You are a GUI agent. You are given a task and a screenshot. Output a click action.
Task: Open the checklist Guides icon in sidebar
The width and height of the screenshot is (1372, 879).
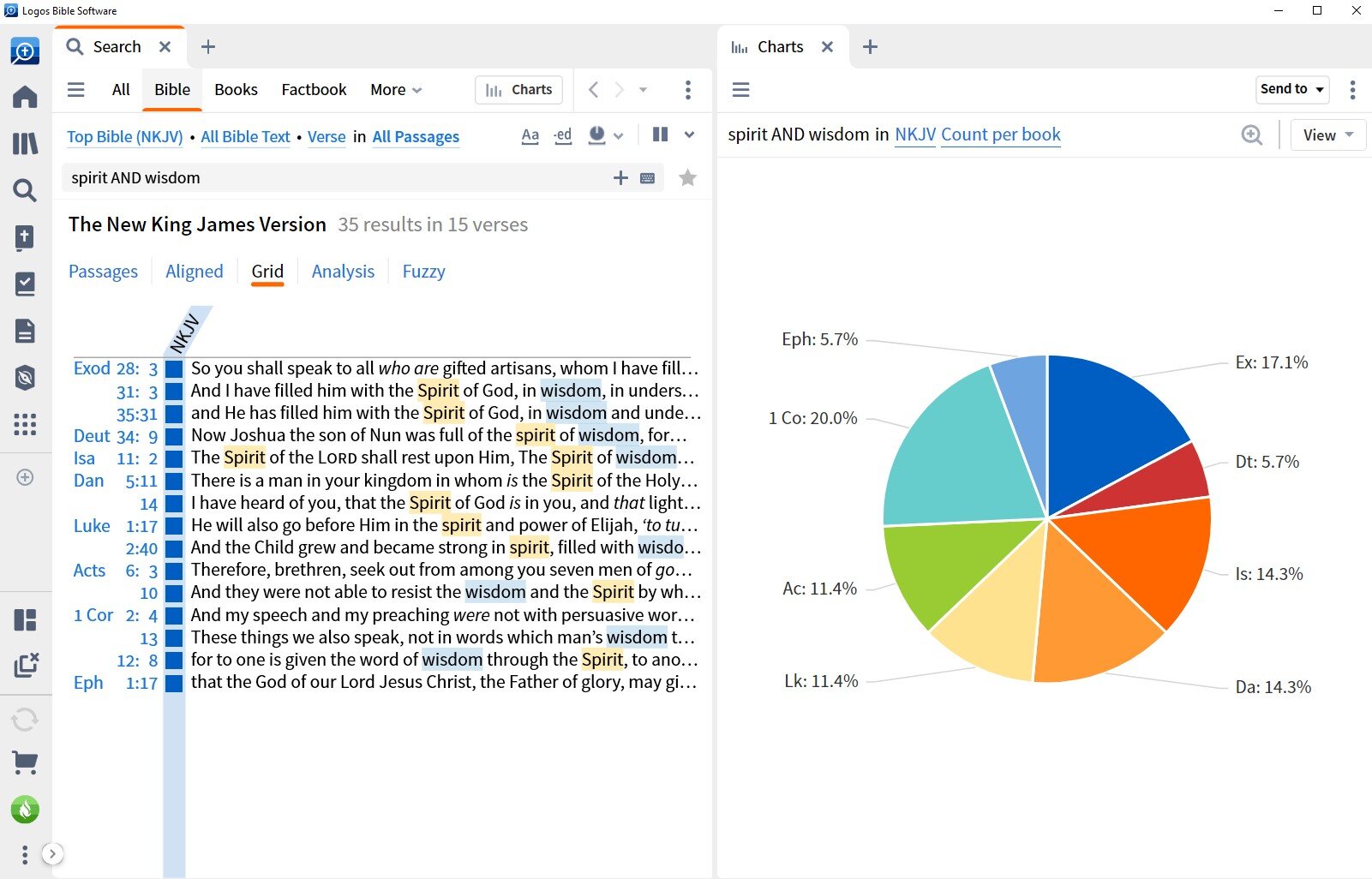coord(25,284)
